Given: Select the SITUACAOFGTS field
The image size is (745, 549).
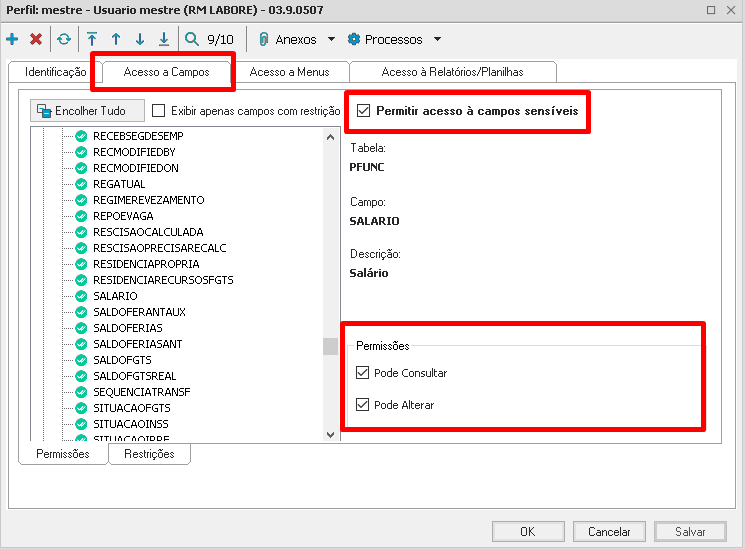Looking at the screenshot, I should click(x=132, y=408).
